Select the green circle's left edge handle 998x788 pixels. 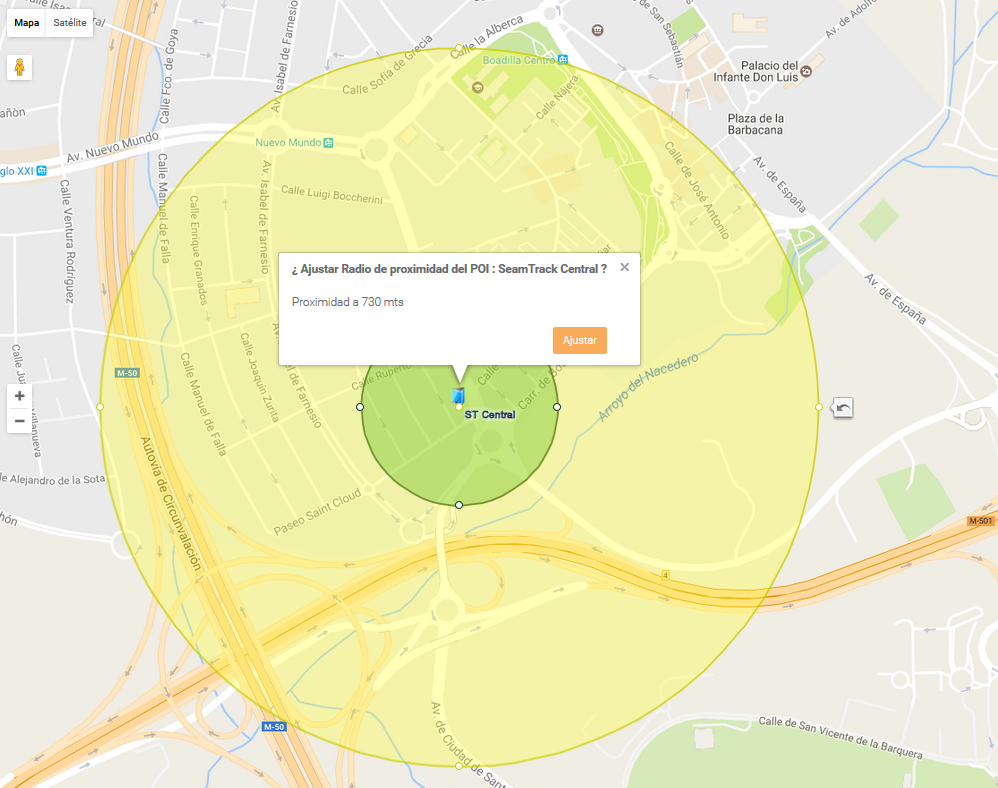(360, 407)
